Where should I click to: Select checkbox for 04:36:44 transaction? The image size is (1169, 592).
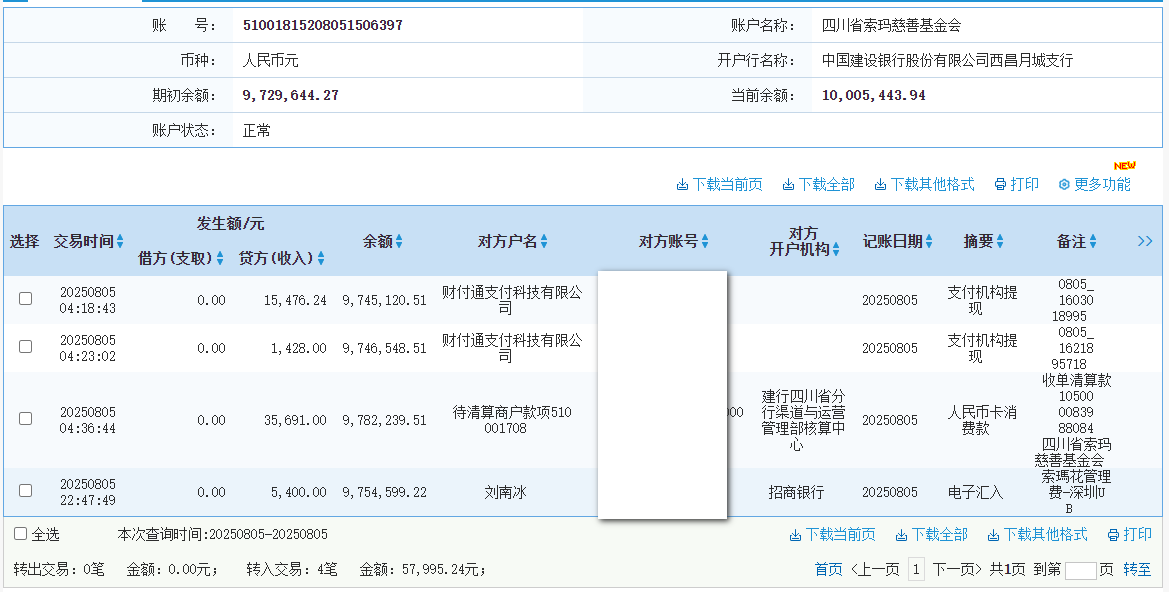(x=25, y=418)
